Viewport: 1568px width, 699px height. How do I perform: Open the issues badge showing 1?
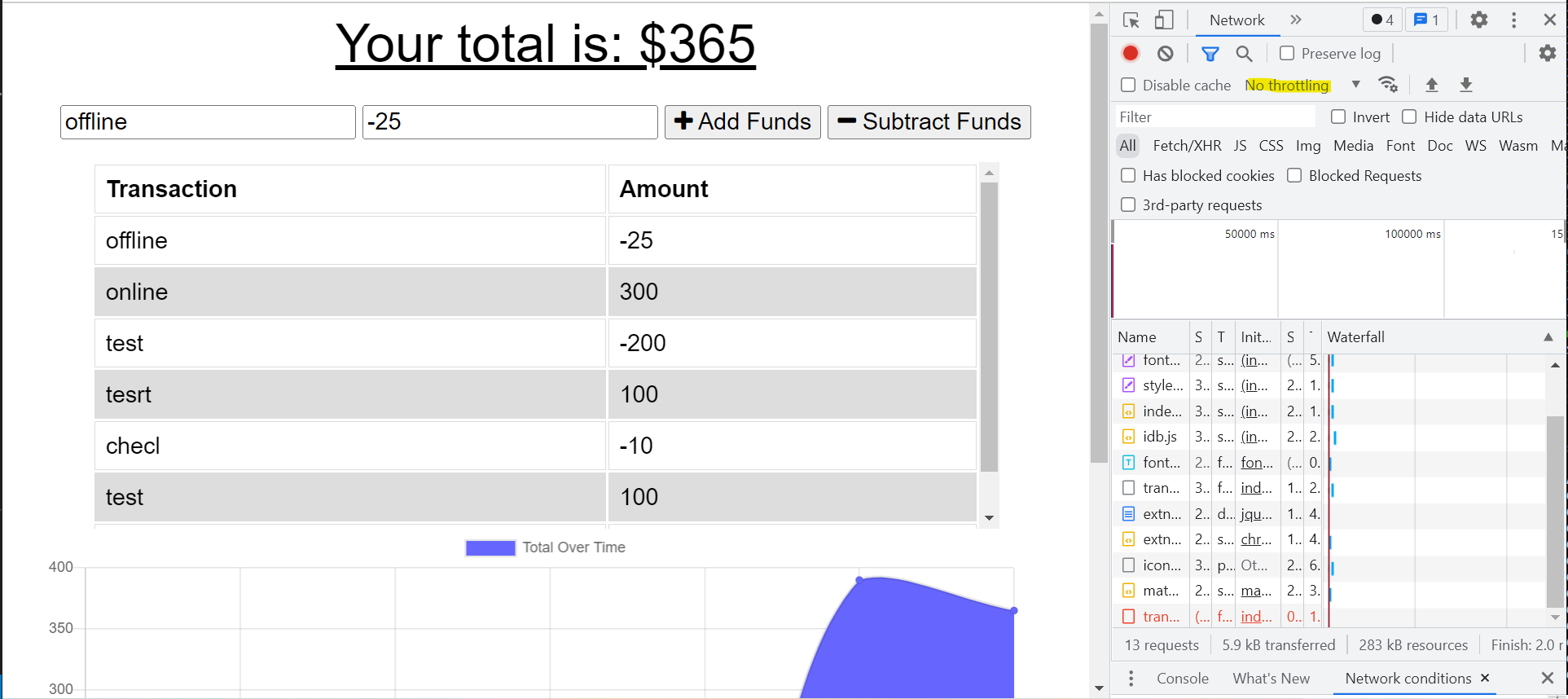[1426, 20]
